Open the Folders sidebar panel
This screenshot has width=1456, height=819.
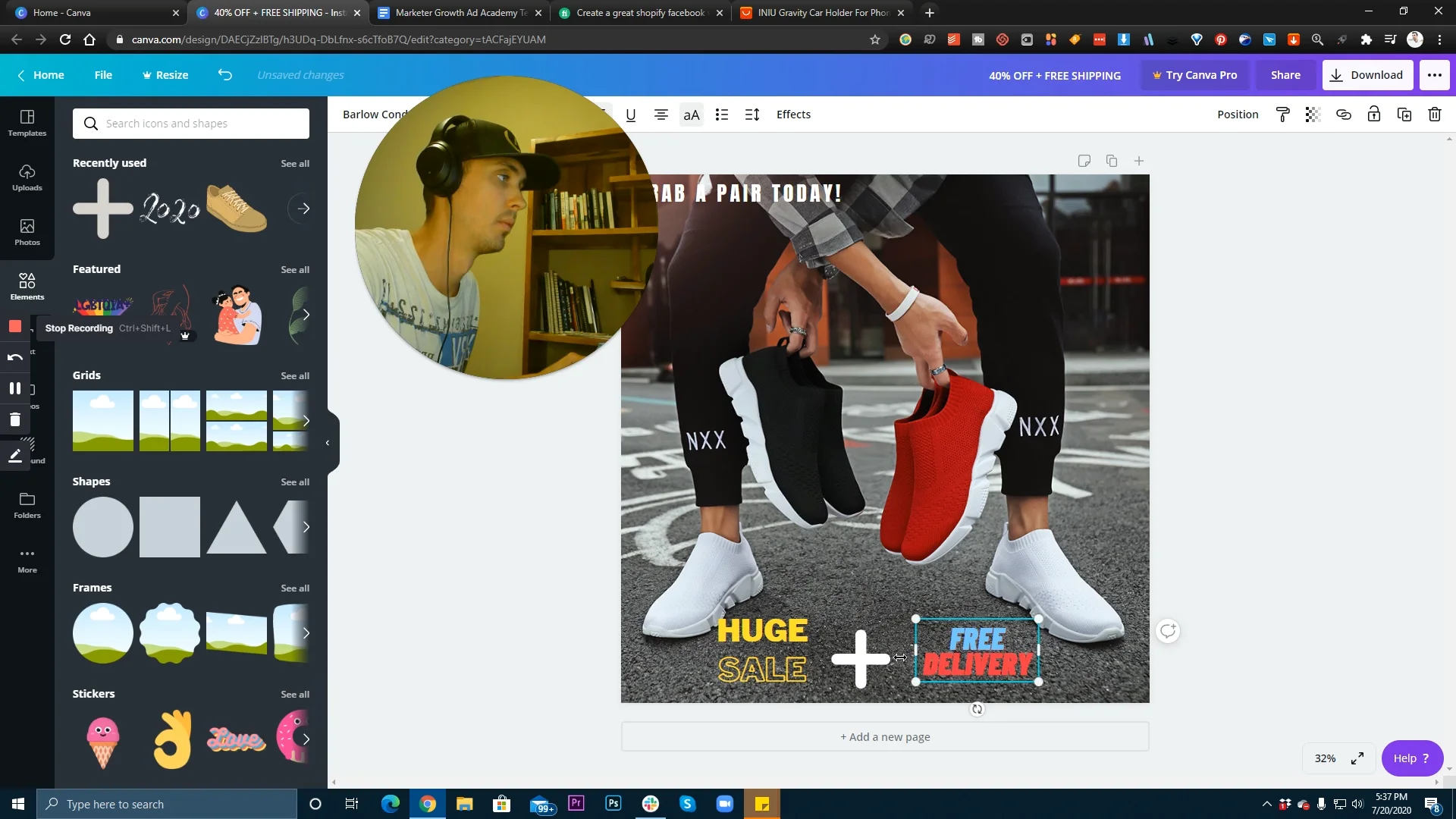point(27,505)
